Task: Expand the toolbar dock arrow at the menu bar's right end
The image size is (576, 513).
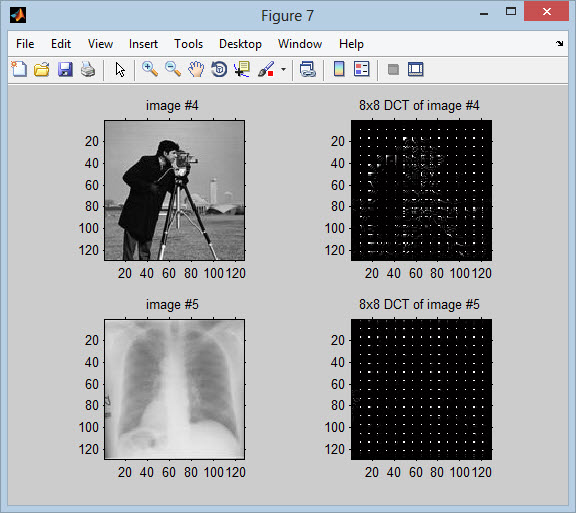Action: pyautogui.click(x=559, y=44)
